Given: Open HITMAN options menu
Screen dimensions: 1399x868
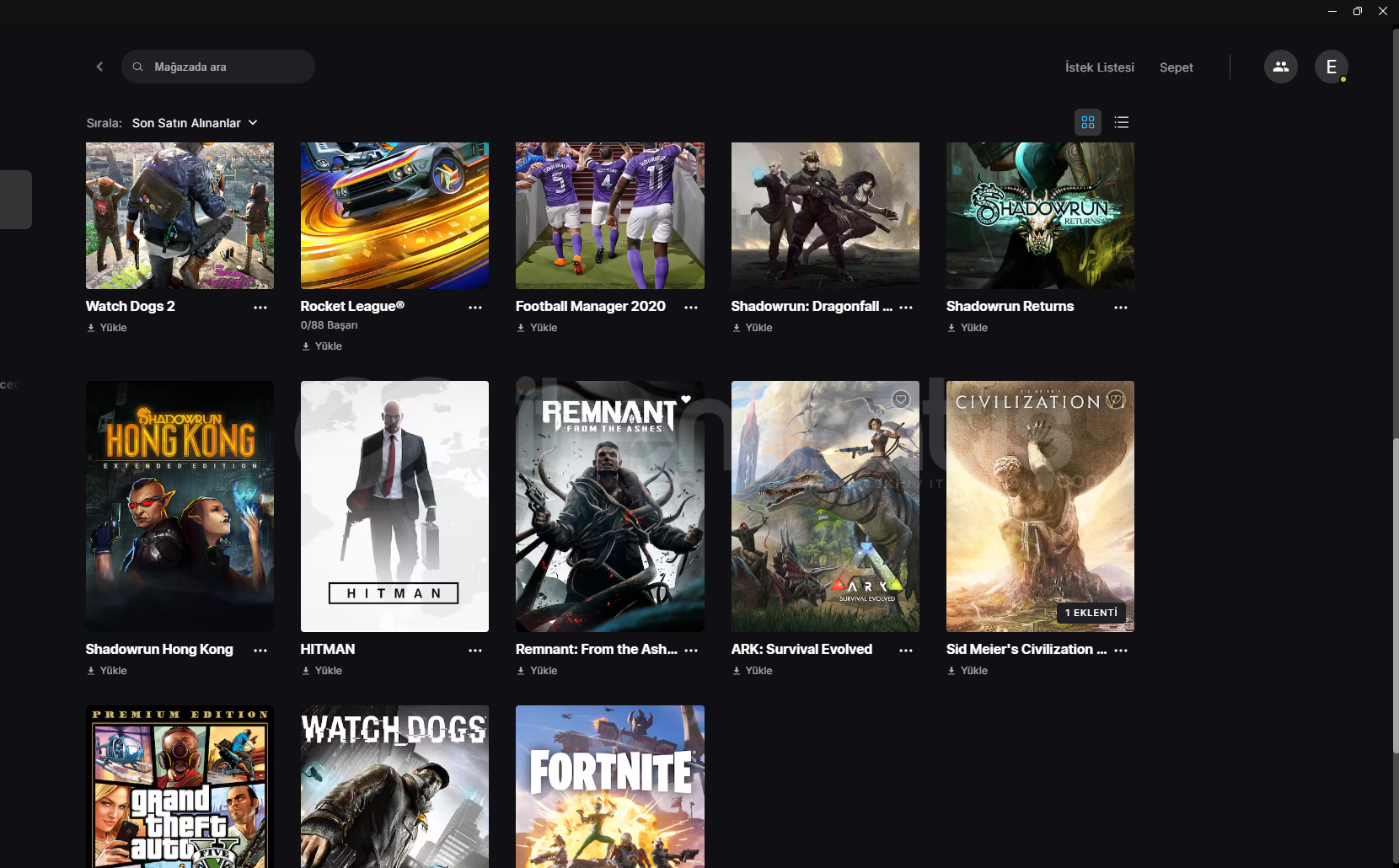Looking at the screenshot, I should click(x=475, y=651).
